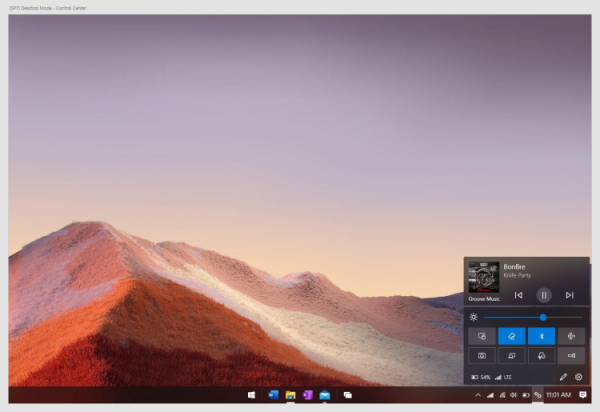Click the third tile in bottom quick-action row
Image resolution: width=600 pixels, height=412 pixels.
541,356
